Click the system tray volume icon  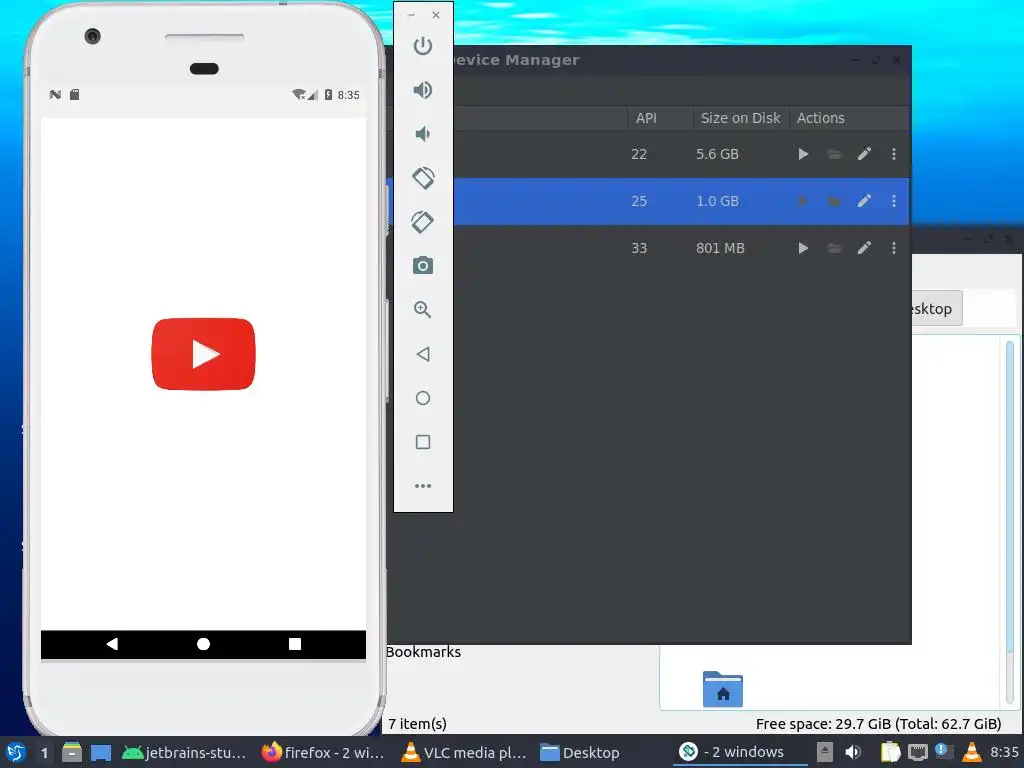(852, 752)
